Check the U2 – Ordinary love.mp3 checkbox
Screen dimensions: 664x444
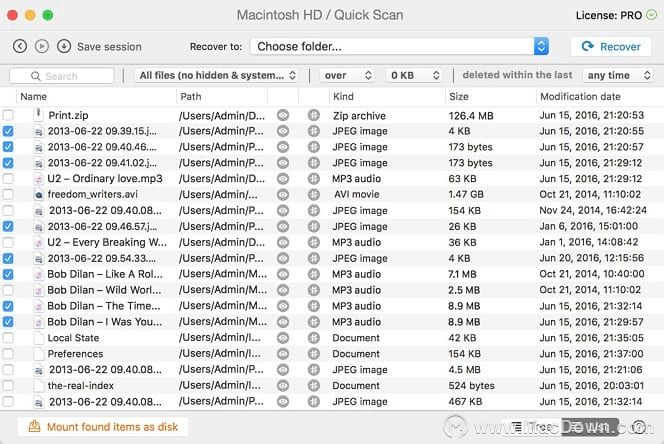pyautogui.click(x=8, y=179)
